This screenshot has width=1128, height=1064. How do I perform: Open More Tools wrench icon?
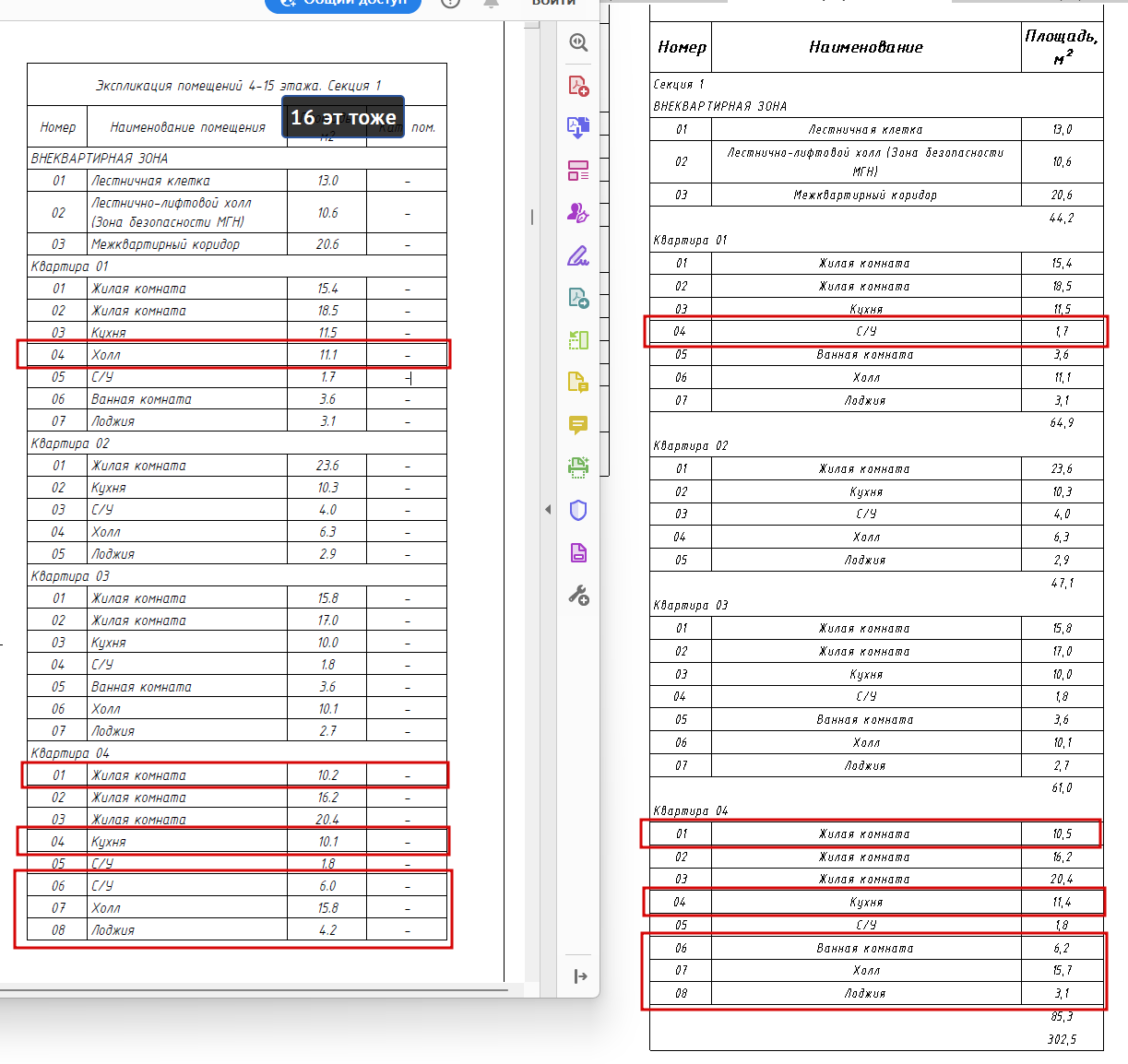578,596
